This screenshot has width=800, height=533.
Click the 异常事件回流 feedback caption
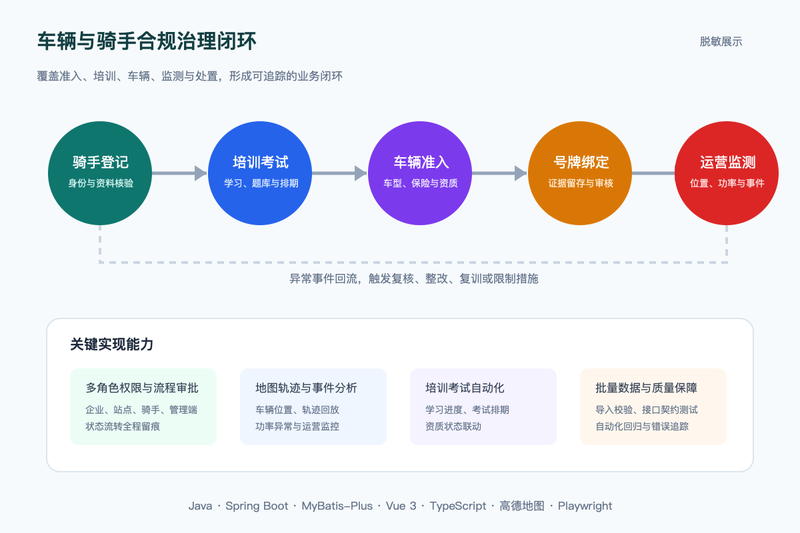pos(414,278)
